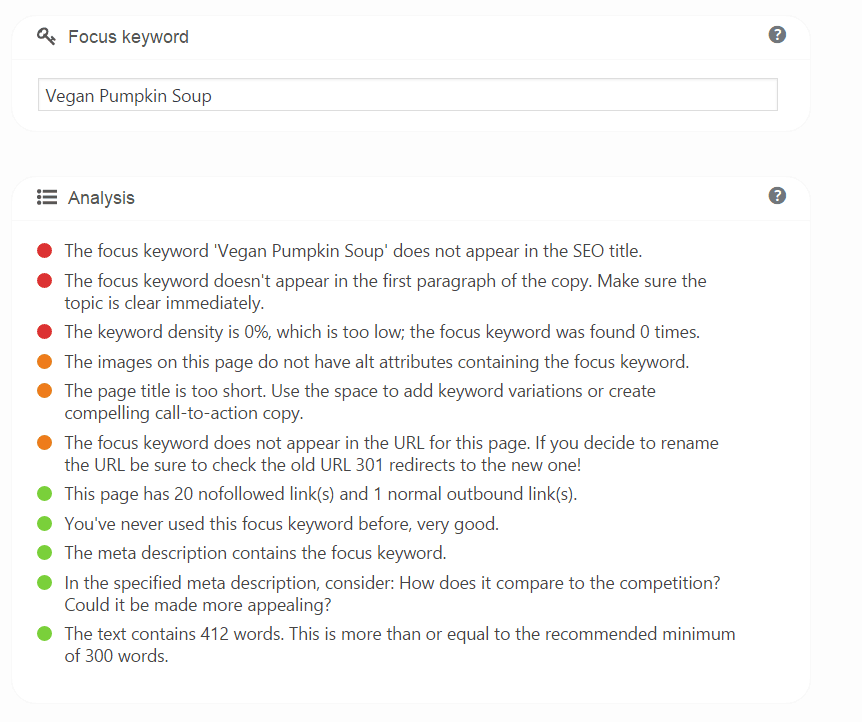Click the key icon beside Focus keyword
The height and width of the screenshot is (722, 862).
coord(44,35)
